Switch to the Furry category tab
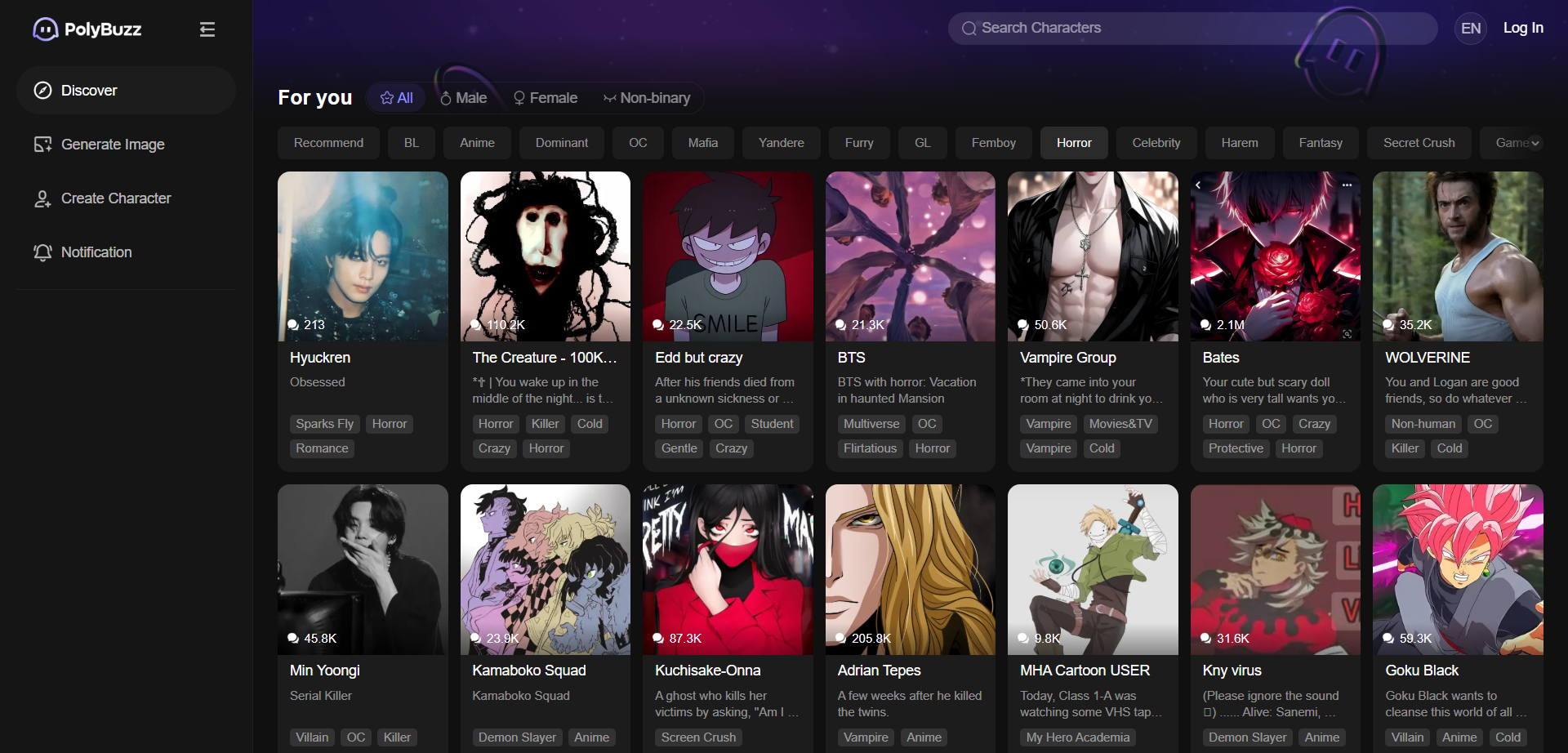Viewport: 1568px width, 753px height. [x=859, y=143]
